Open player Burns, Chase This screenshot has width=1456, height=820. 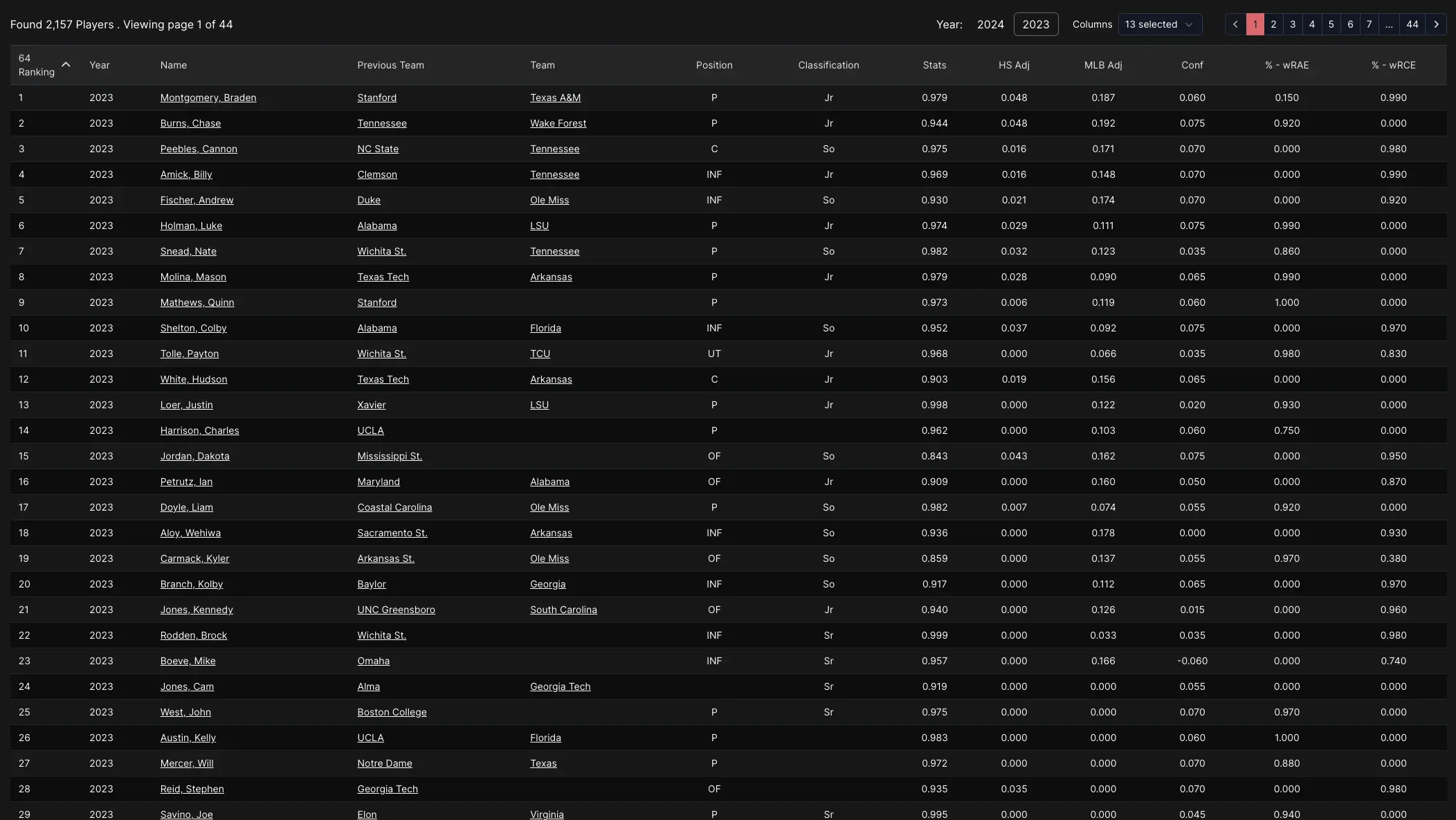(190, 123)
